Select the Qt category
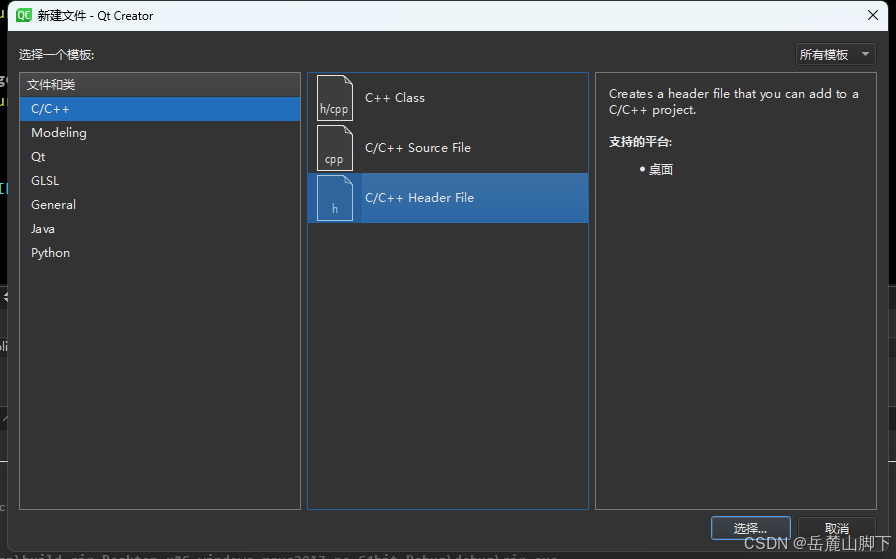The width and height of the screenshot is (896, 559). tap(160, 157)
